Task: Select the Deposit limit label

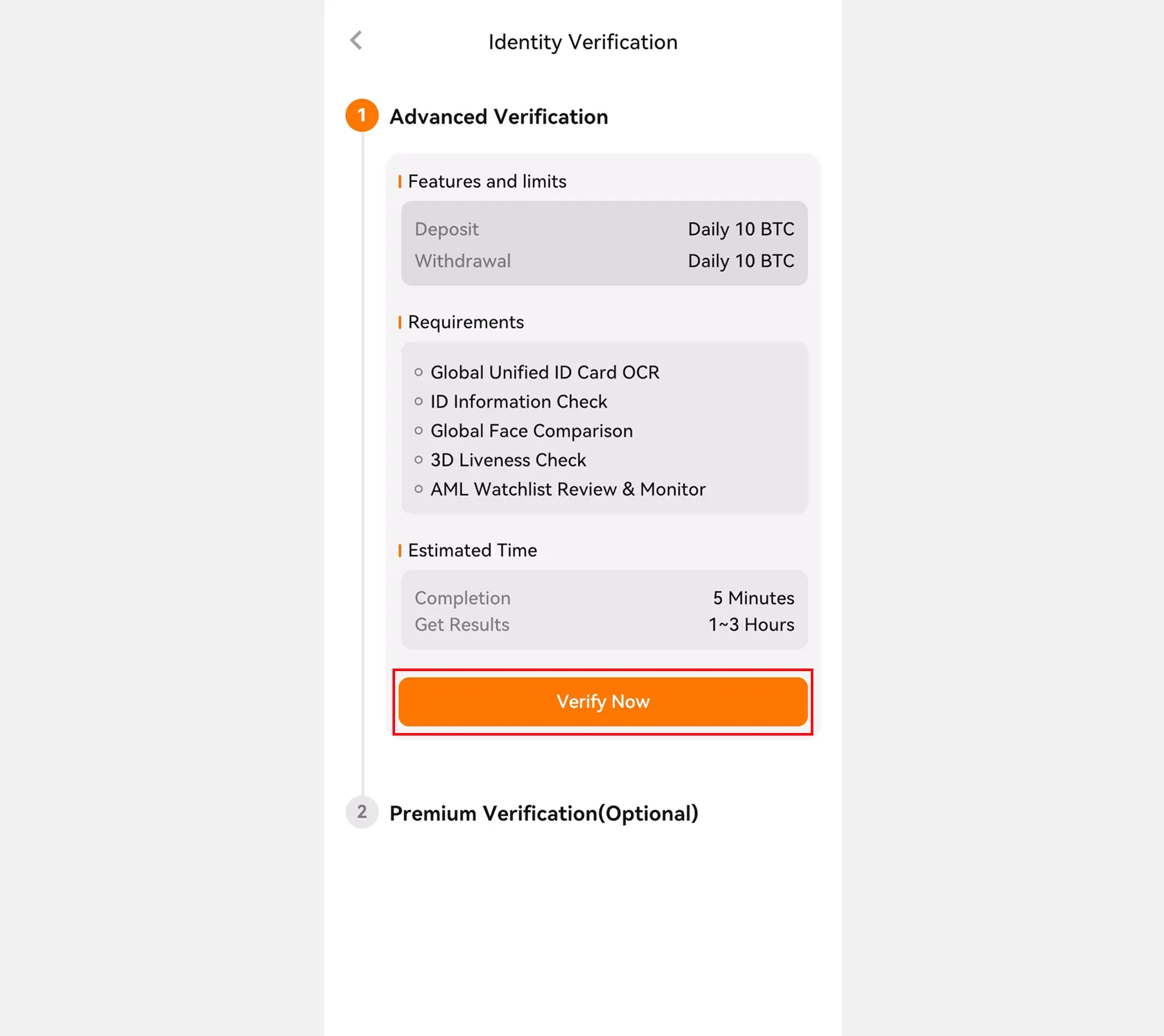Action: click(x=447, y=229)
